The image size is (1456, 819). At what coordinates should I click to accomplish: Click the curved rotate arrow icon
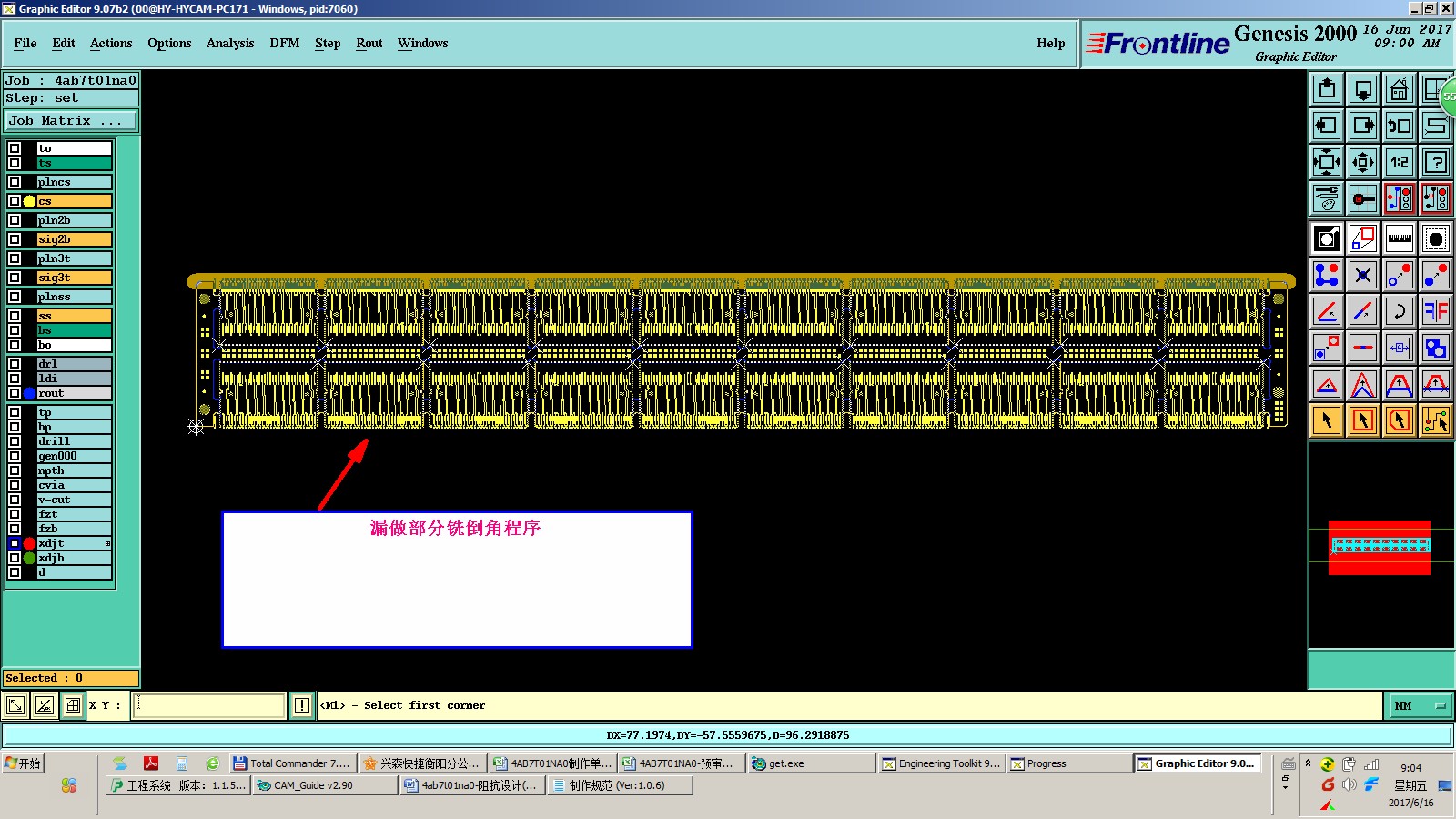point(1400,311)
